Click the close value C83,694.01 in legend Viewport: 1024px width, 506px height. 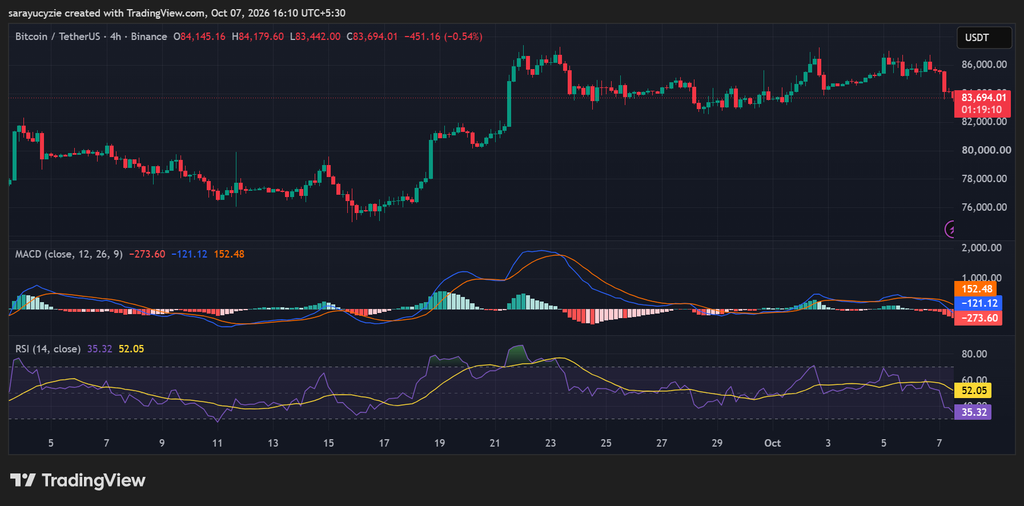[x=371, y=37]
